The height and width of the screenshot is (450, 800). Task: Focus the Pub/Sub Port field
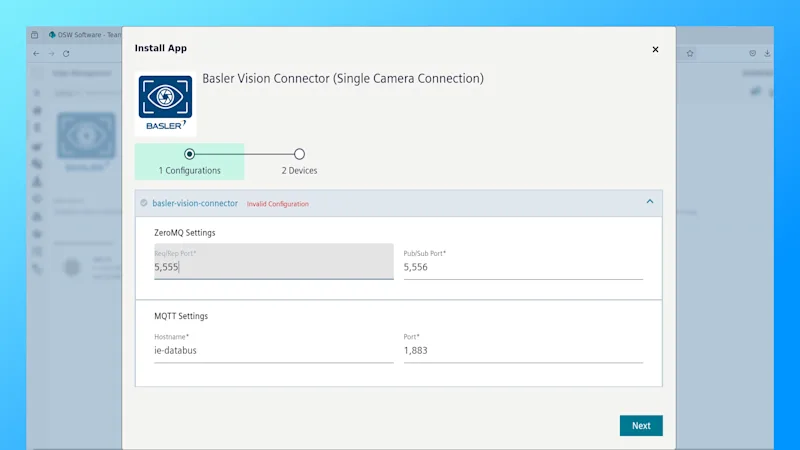click(523, 262)
